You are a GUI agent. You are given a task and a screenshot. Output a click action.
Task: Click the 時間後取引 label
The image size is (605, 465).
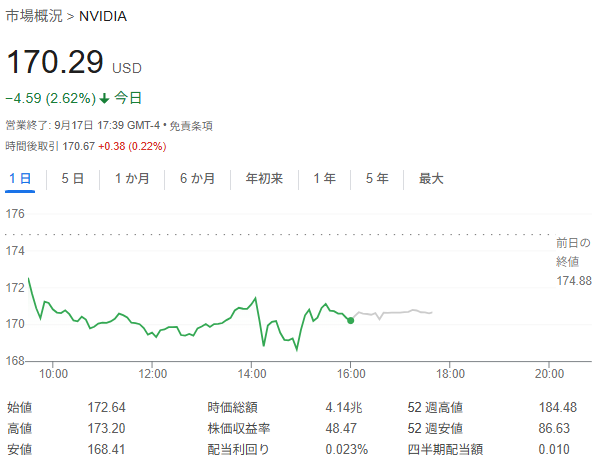[x=32, y=146]
